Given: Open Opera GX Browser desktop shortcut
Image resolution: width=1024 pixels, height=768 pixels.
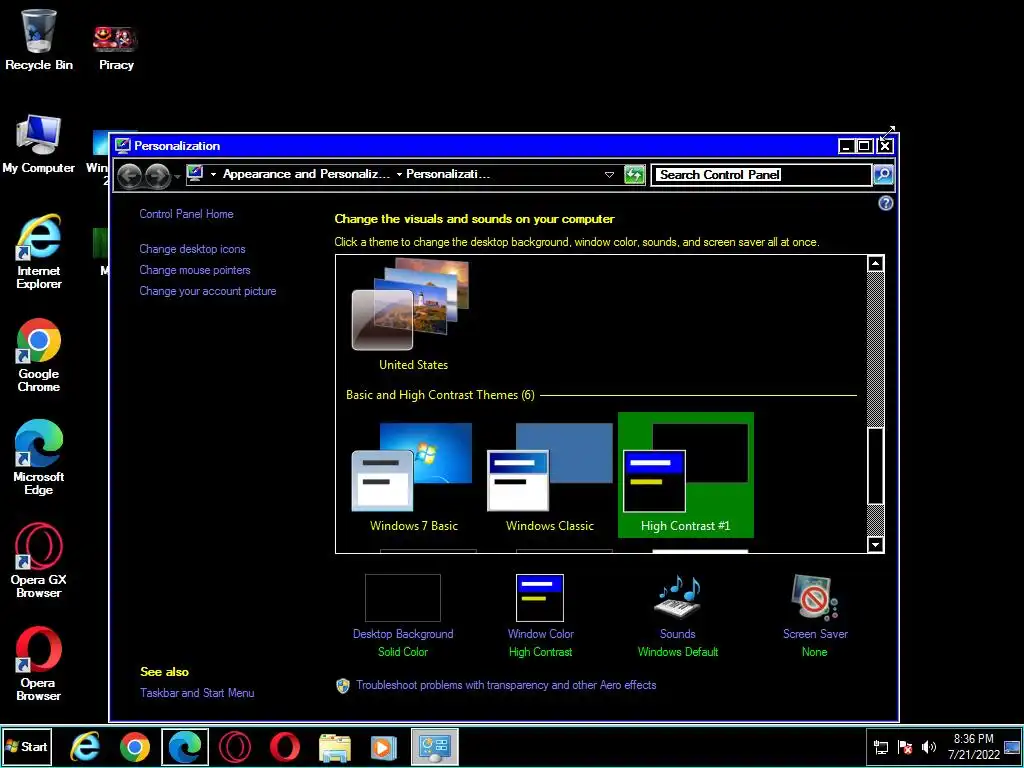Looking at the screenshot, I should 39,560.
